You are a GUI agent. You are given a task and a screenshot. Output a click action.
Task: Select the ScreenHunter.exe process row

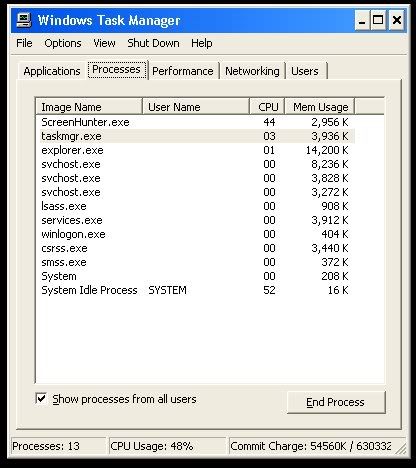pos(197,122)
